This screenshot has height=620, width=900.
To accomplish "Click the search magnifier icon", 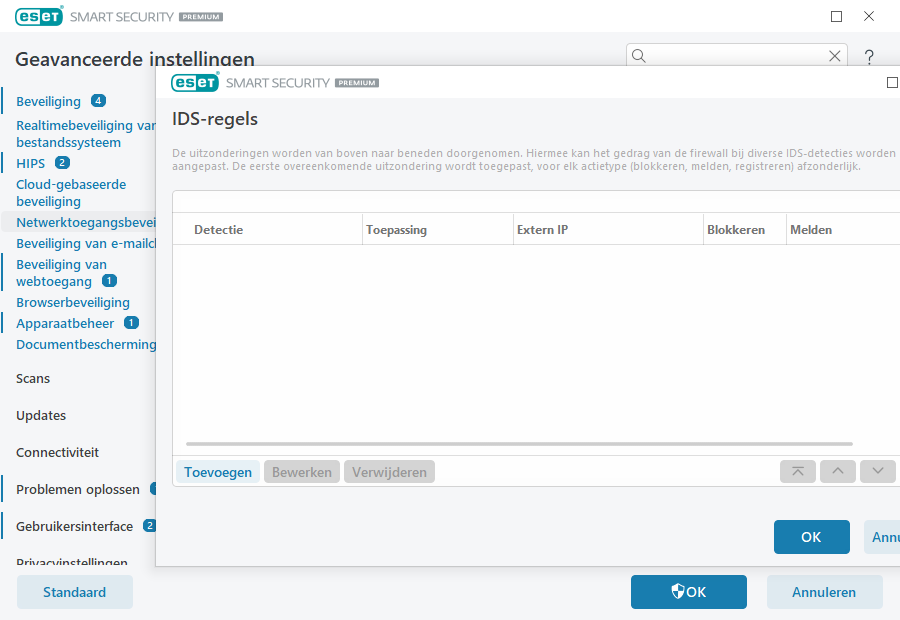I will [639, 56].
